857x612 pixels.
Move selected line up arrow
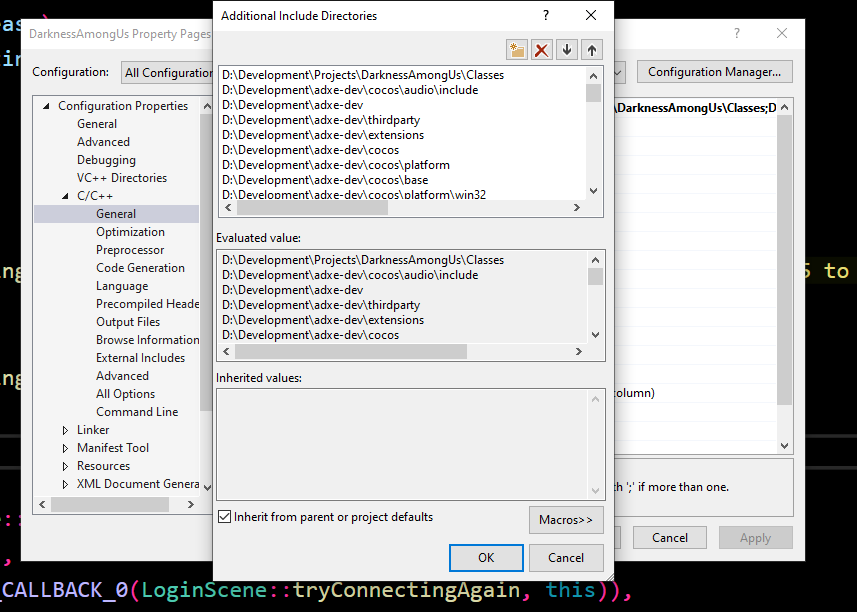[x=592, y=50]
